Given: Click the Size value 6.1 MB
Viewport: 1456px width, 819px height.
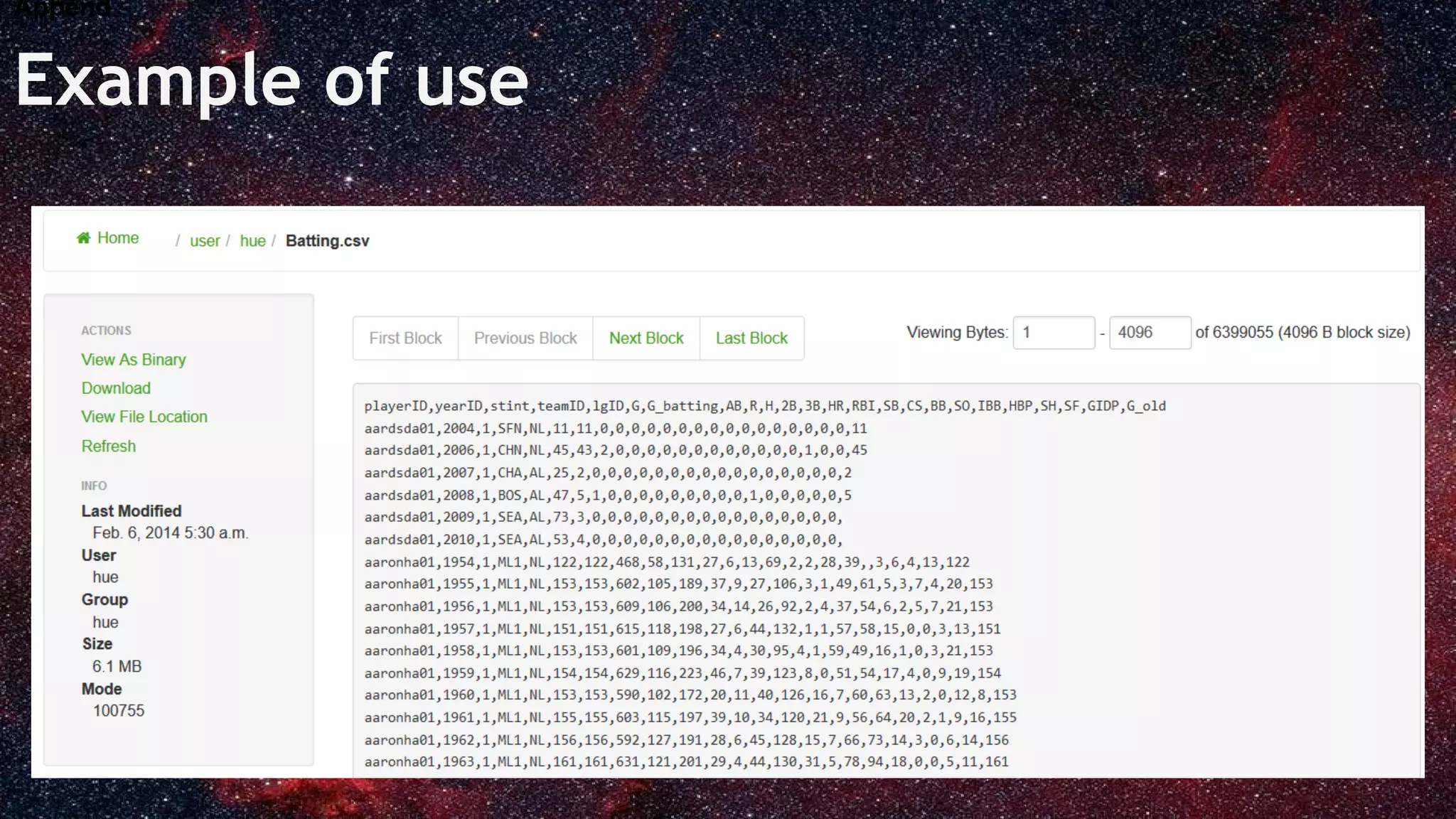Looking at the screenshot, I should 117,667.
